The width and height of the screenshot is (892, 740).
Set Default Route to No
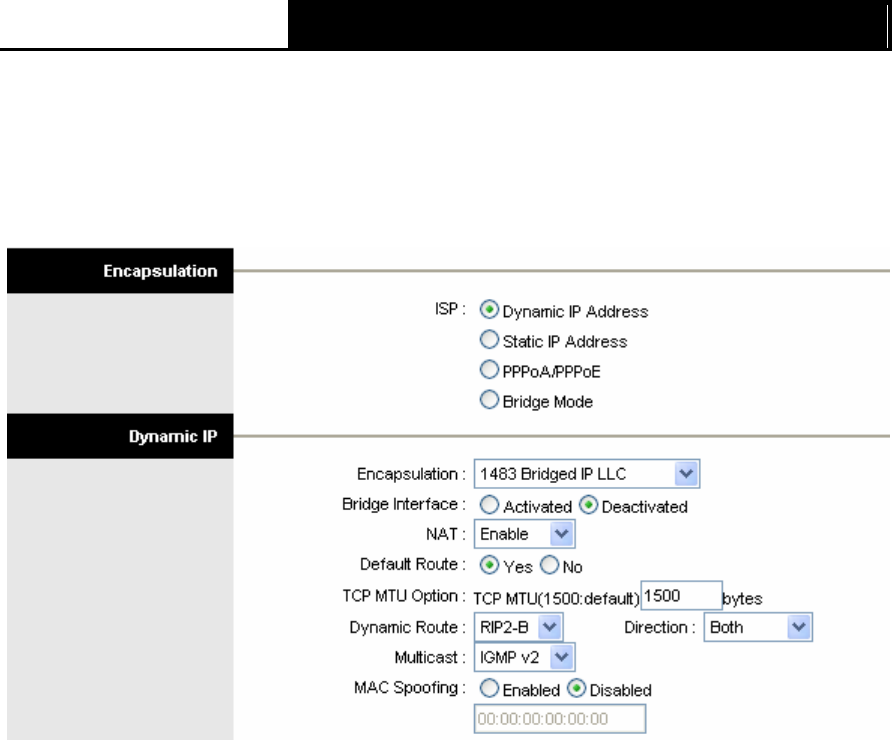click(550, 565)
